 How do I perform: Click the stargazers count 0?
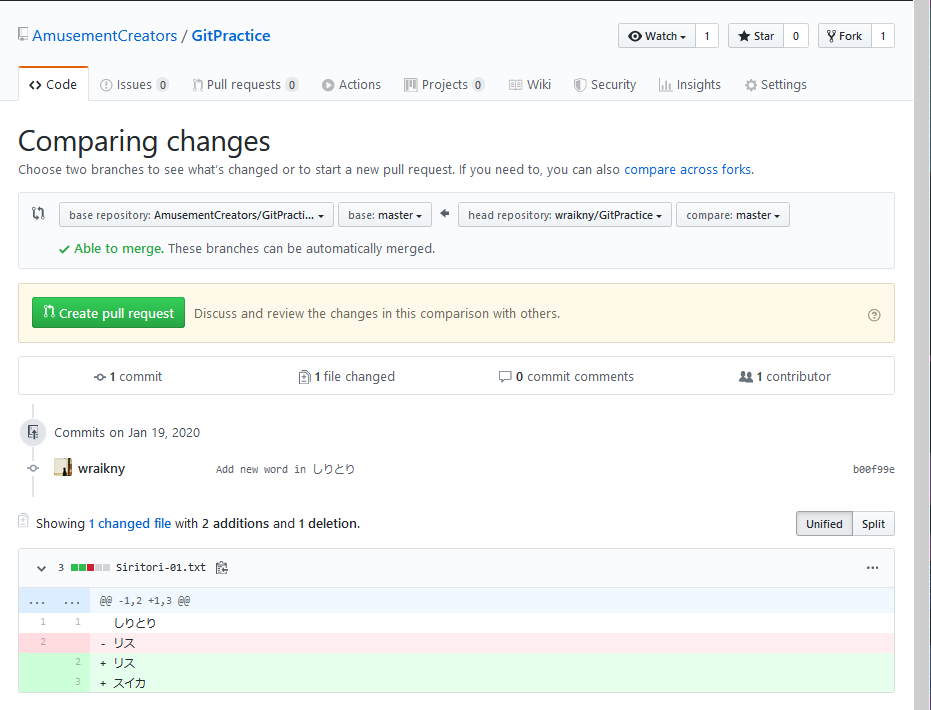tap(796, 36)
